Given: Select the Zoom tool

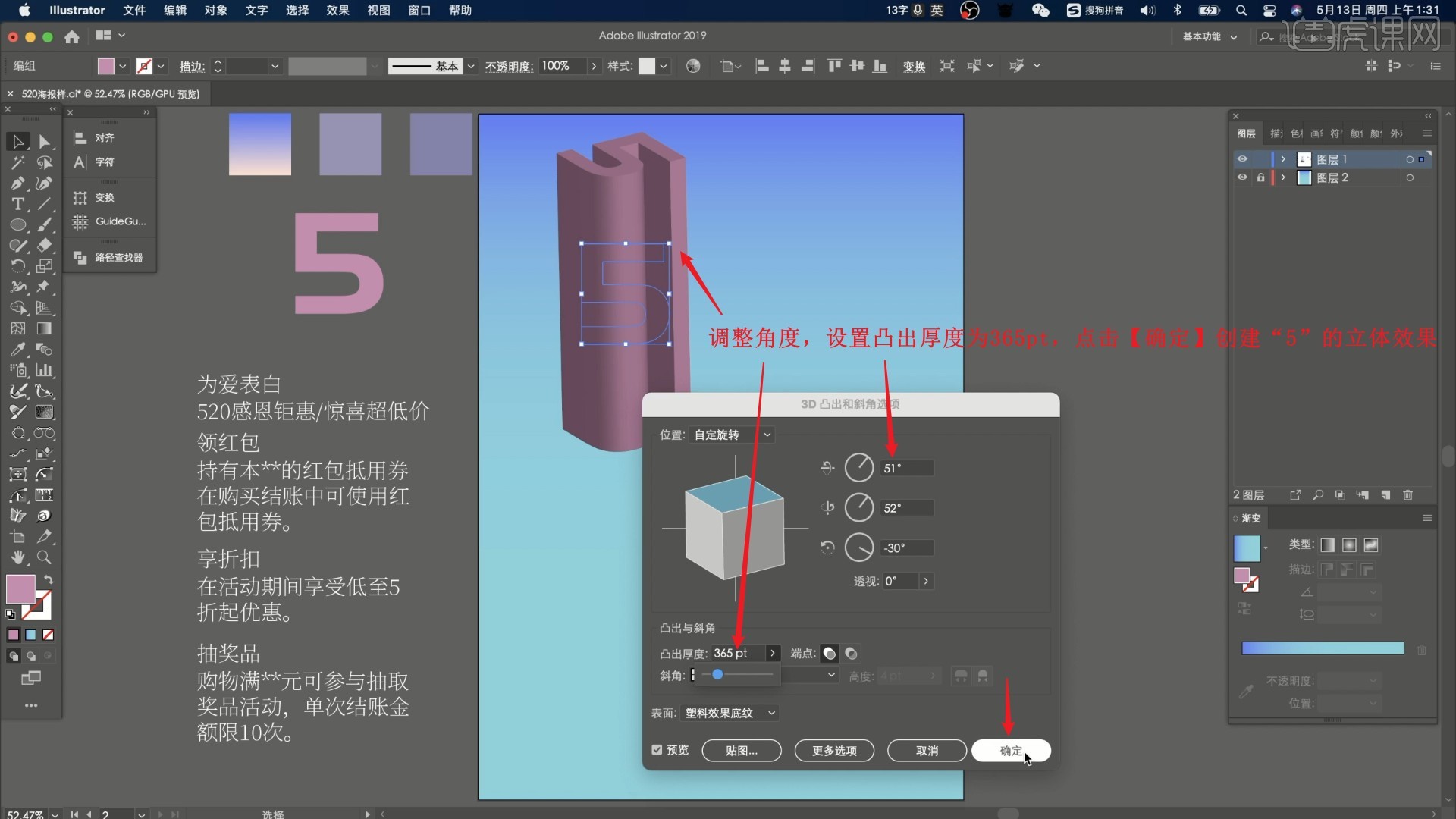Looking at the screenshot, I should pos(44,557).
